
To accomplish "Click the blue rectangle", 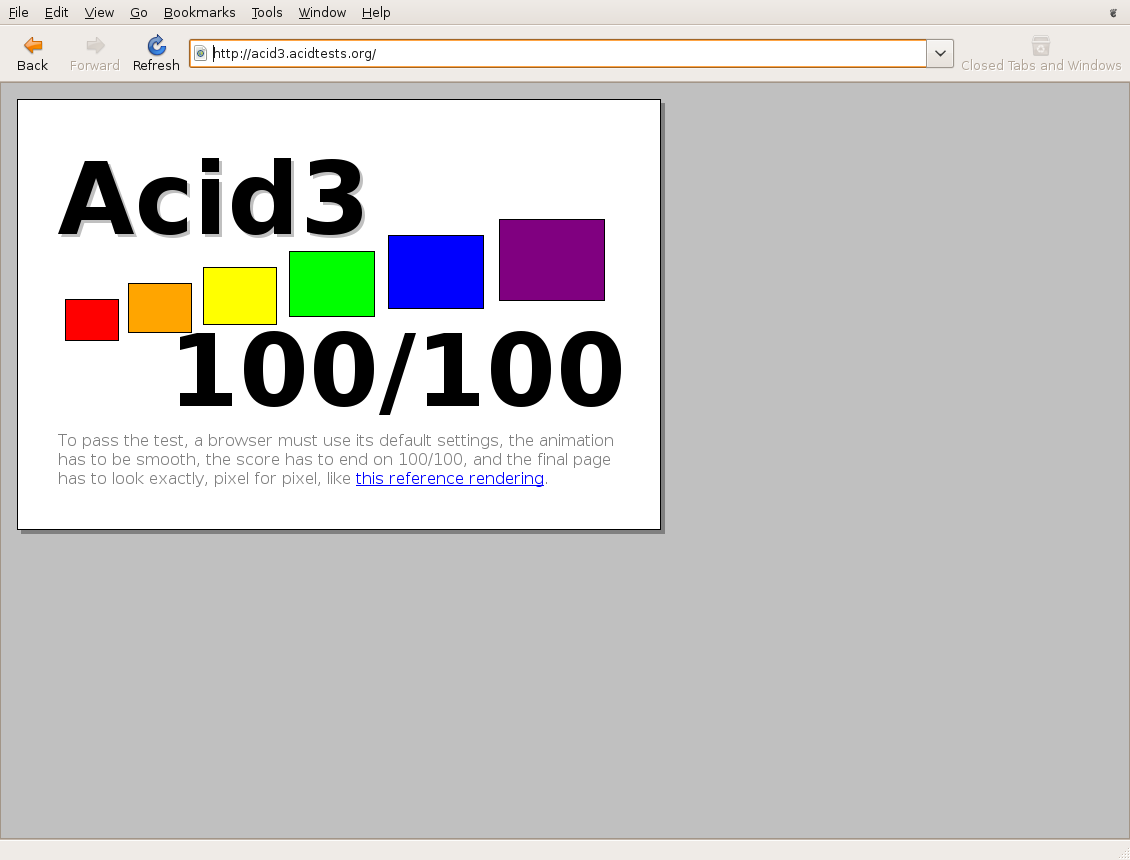I will coord(436,272).
